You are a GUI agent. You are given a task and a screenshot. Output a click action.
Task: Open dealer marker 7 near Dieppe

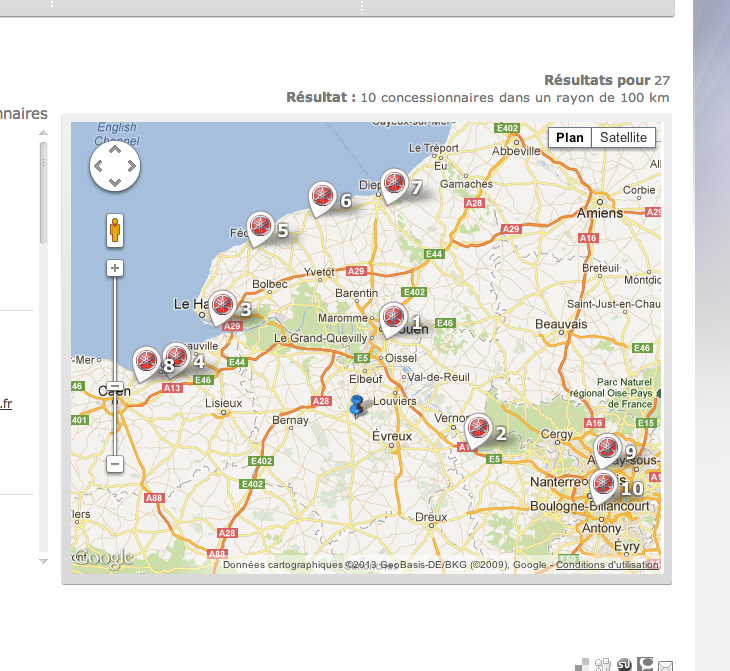coord(394,184)
